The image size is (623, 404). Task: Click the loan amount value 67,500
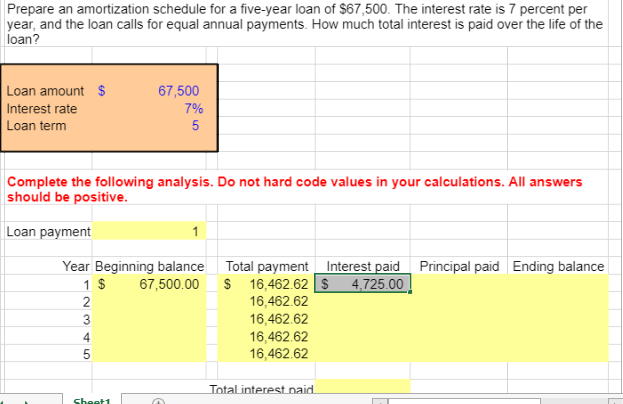pyautogui.click(x=178, y=91)
